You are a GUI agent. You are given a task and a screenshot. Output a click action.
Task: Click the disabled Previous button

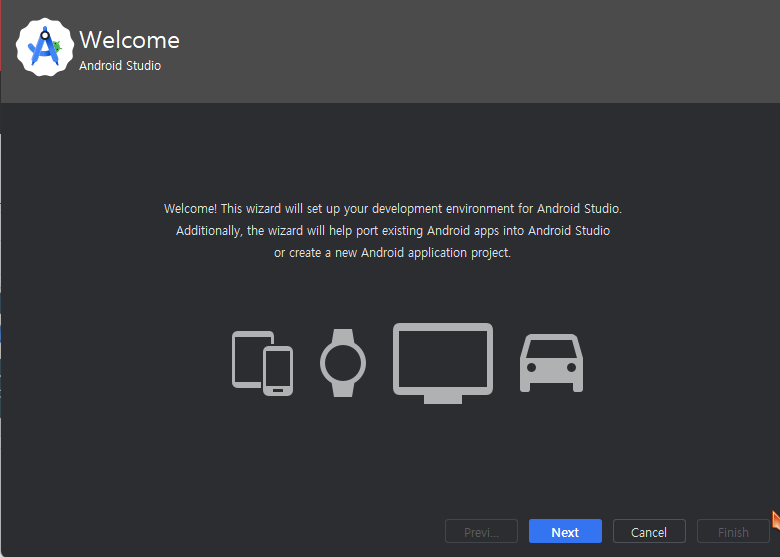point(481,531)
